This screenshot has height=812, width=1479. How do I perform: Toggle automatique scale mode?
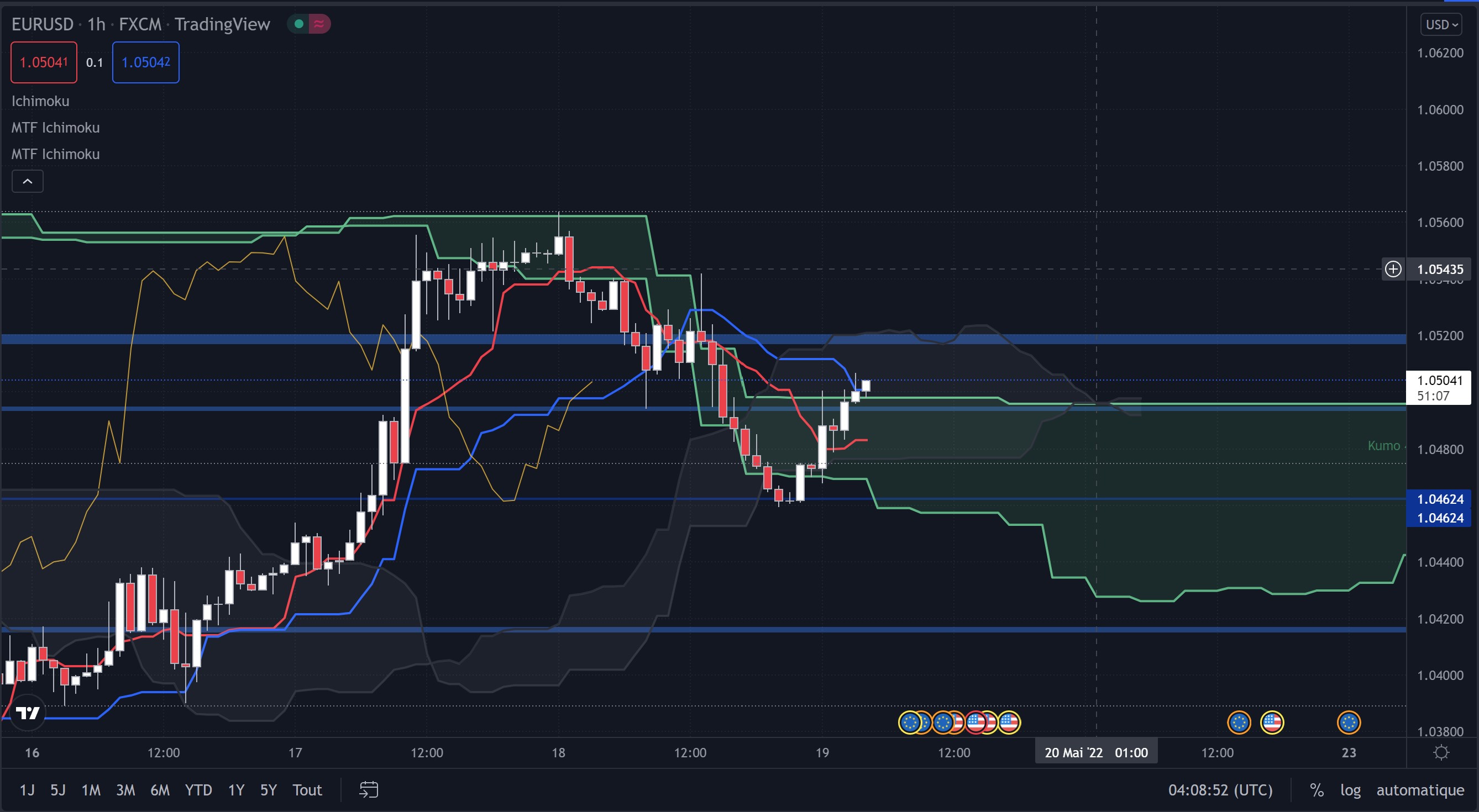click(x=1420, y=790)
